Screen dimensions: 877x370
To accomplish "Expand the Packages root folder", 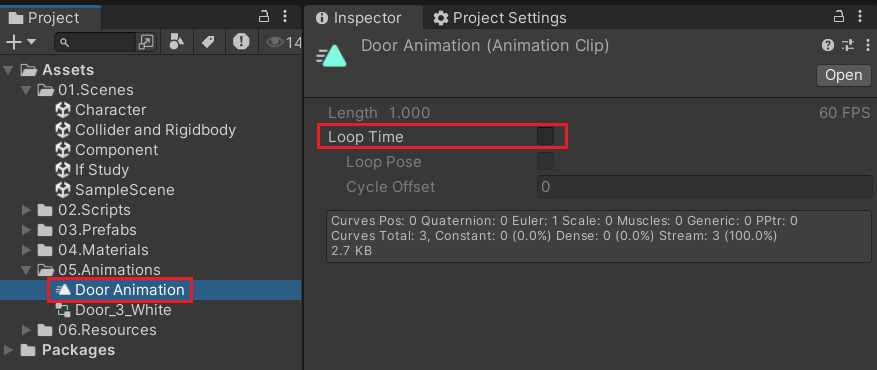I will pyautogui.click(x=8, y=350).
